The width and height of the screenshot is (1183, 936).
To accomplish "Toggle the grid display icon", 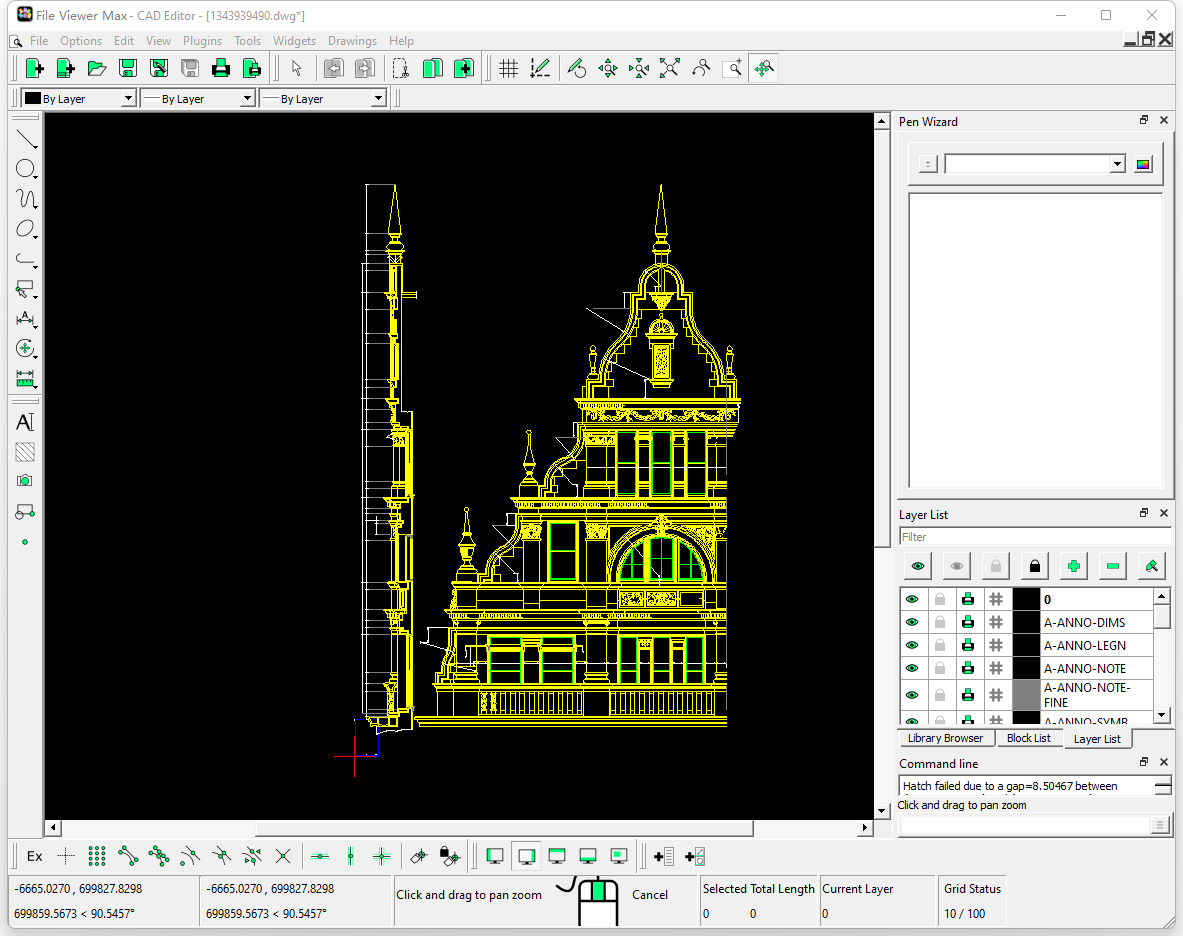I will coord(508,67).
